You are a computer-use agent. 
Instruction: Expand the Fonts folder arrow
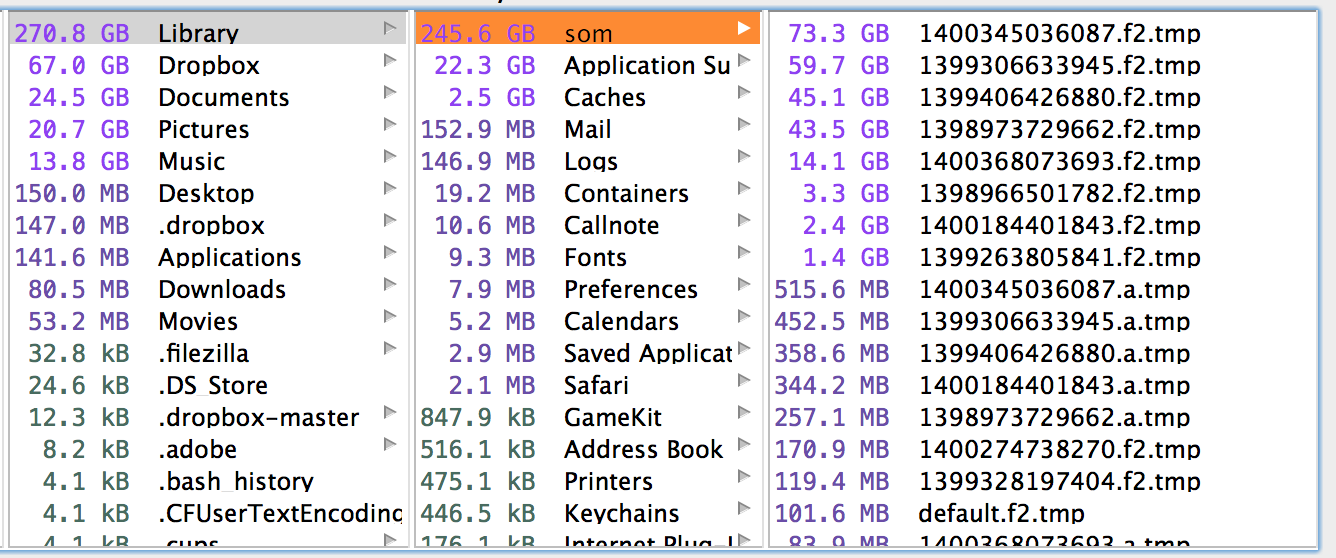(744, 254)
